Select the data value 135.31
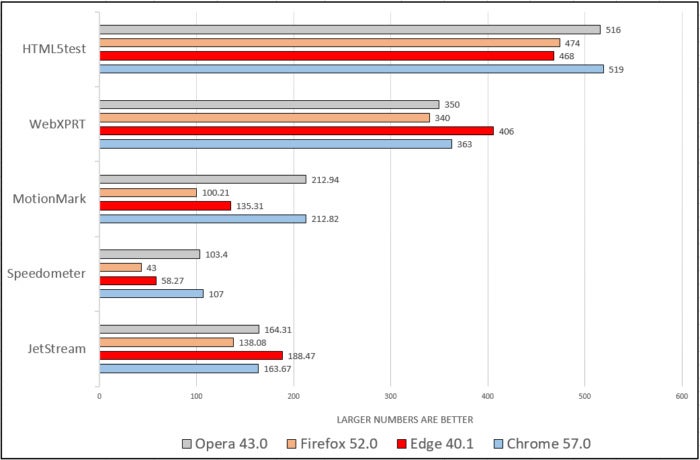Viewport: 700px width, 460px height. (249, 206)
